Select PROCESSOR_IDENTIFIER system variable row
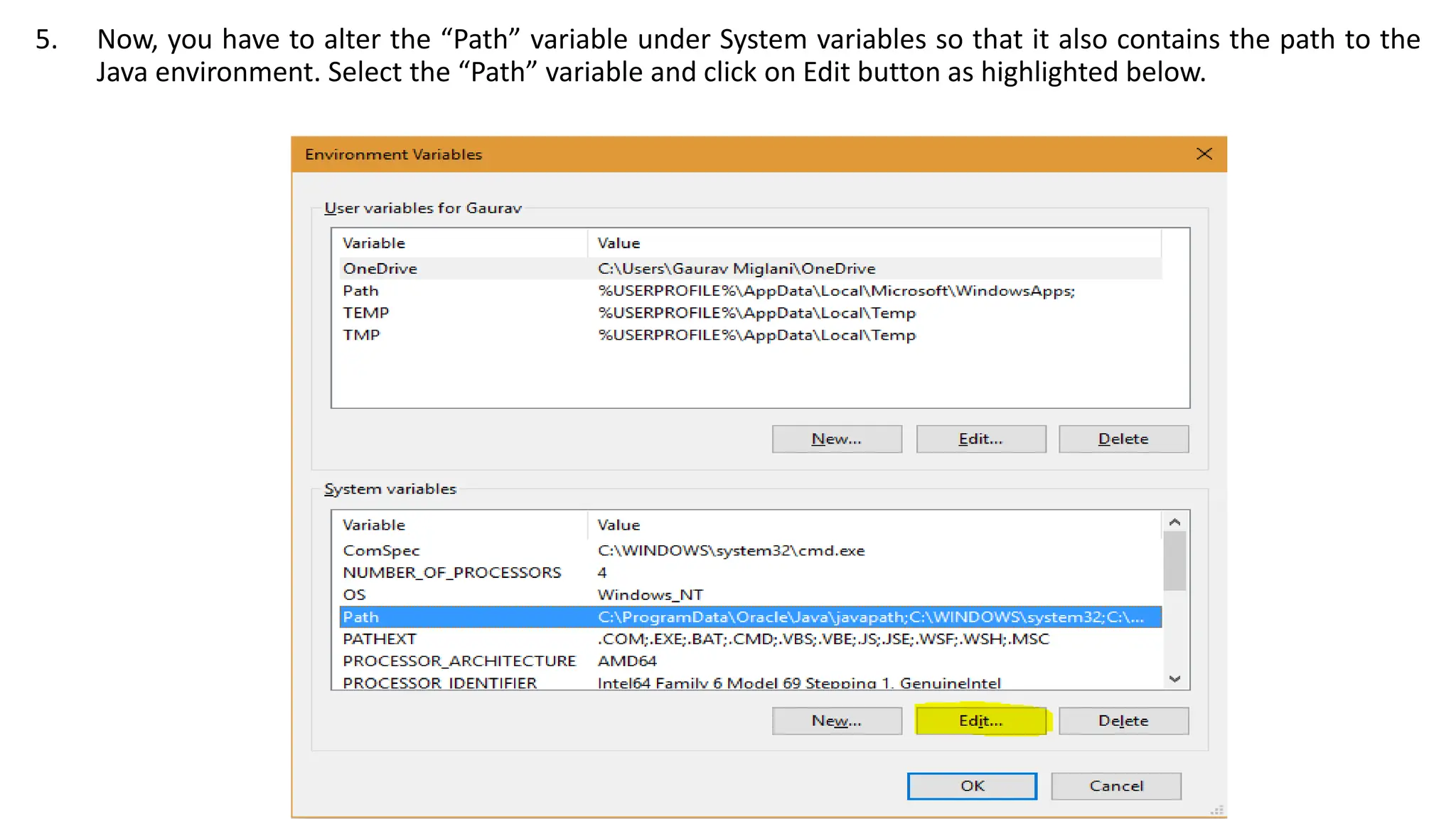 click(x=750, y=682)
